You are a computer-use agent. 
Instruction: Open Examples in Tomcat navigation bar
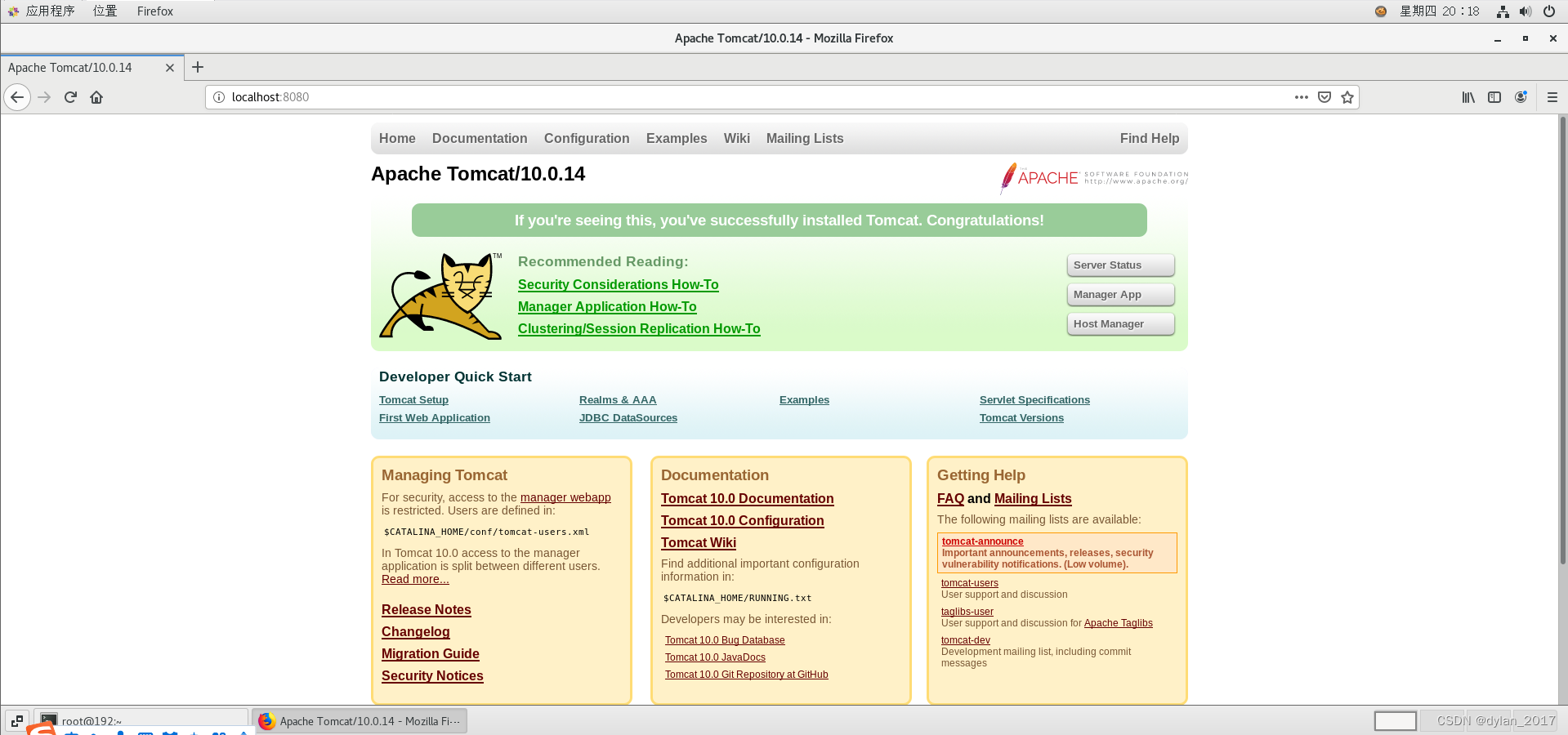tap(677, 139)
